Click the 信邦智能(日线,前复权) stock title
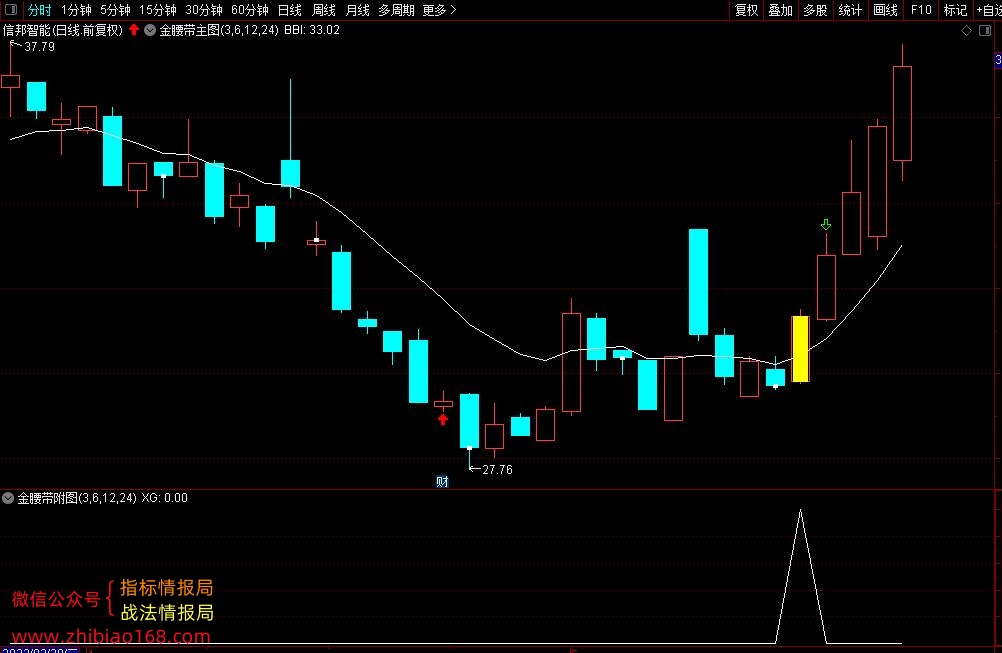This screenshot has width=1002, height=653. [x=63, y=30]
